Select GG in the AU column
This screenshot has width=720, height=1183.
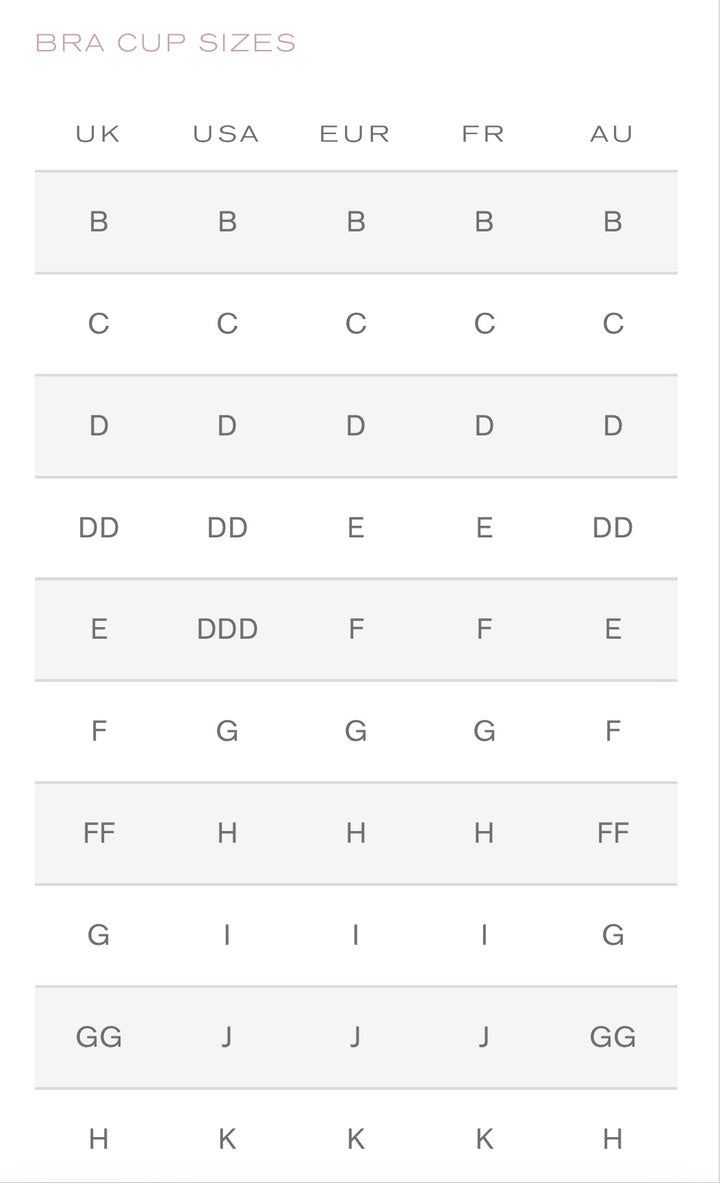click(x=612, y=1037)
